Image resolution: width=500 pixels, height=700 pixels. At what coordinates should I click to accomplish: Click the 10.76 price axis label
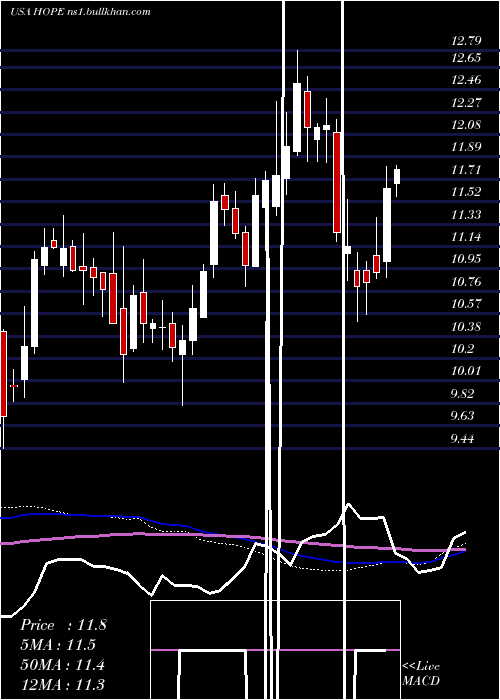(x=466, y=282)
